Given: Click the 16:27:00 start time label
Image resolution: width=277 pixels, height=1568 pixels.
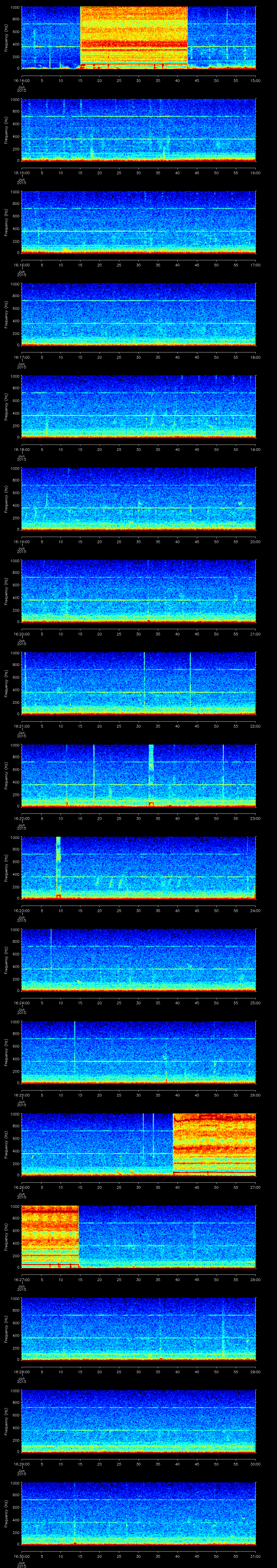Looking at the screenshot, I should pos(21,1279).
